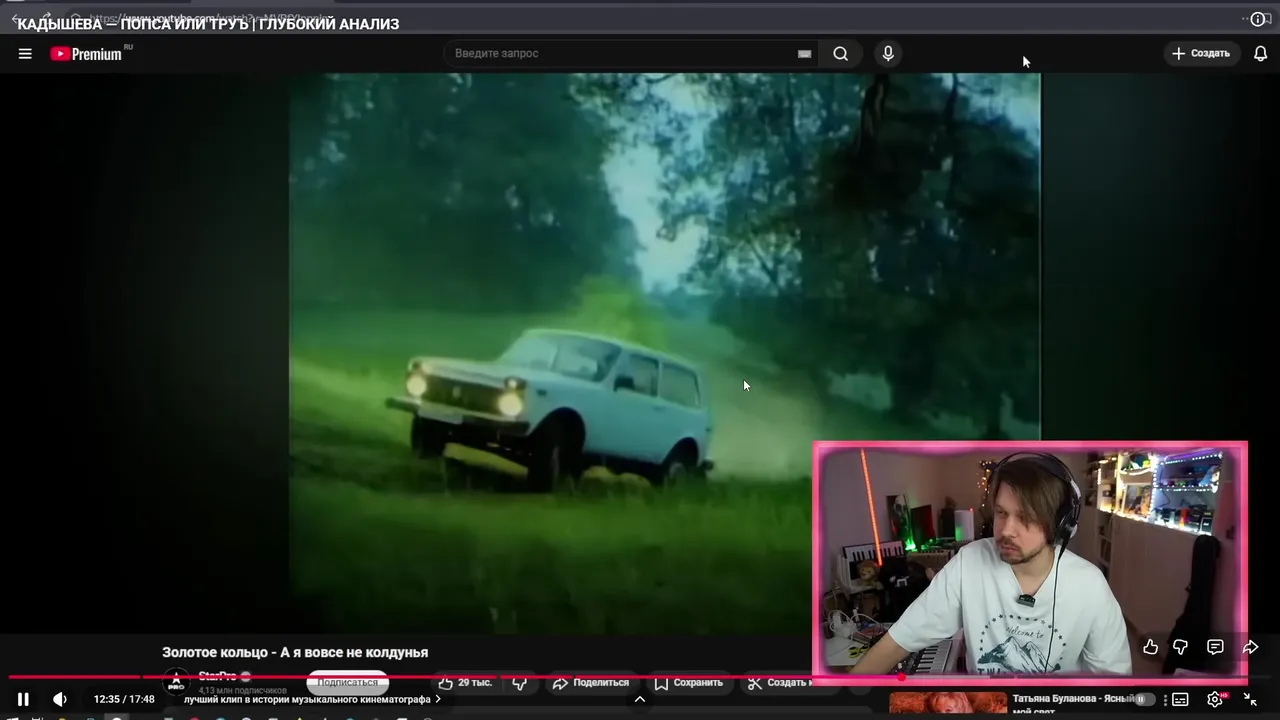Exit fullscreen mode

coord(1250,699)
